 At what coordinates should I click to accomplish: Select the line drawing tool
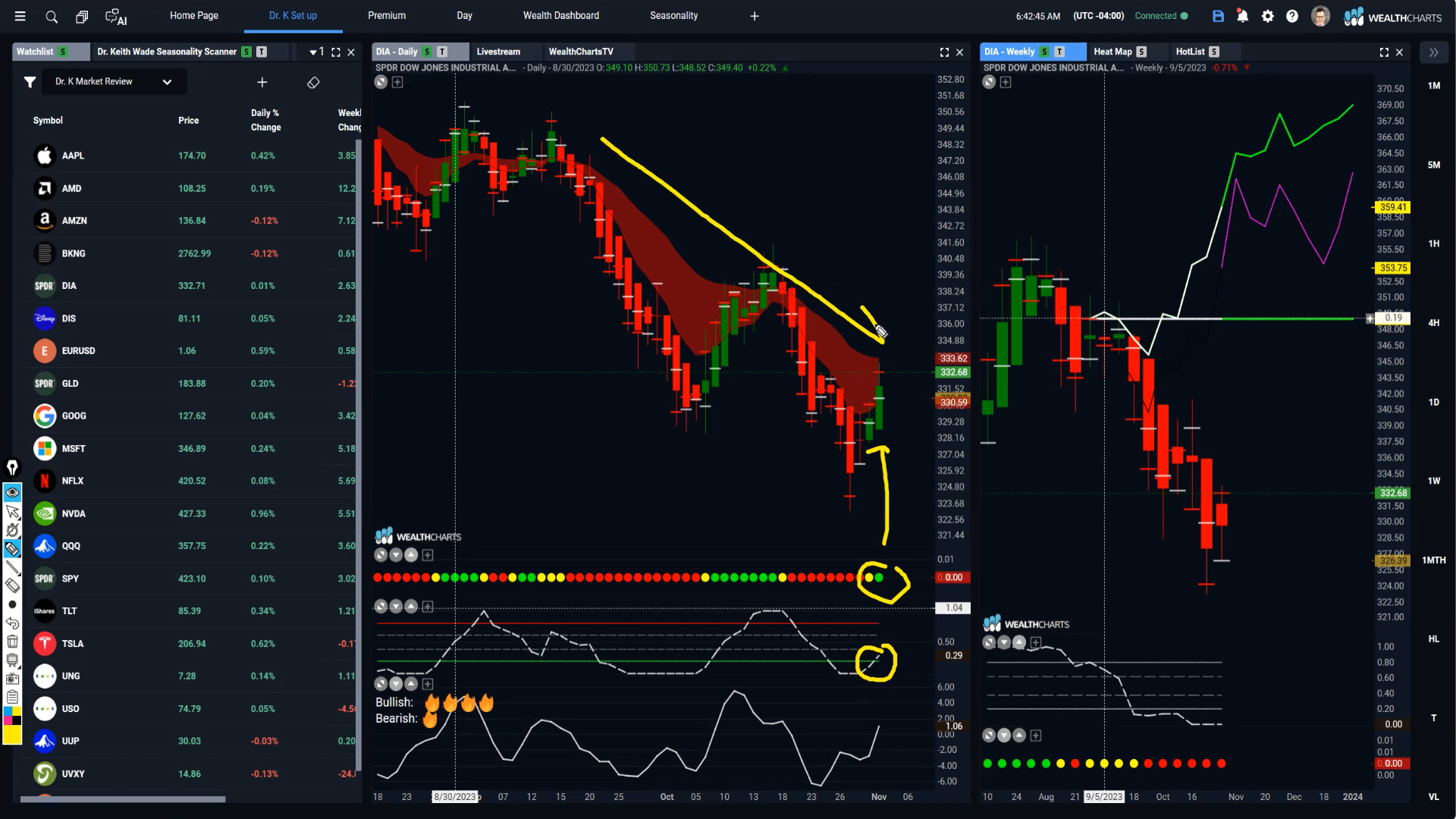12,567
